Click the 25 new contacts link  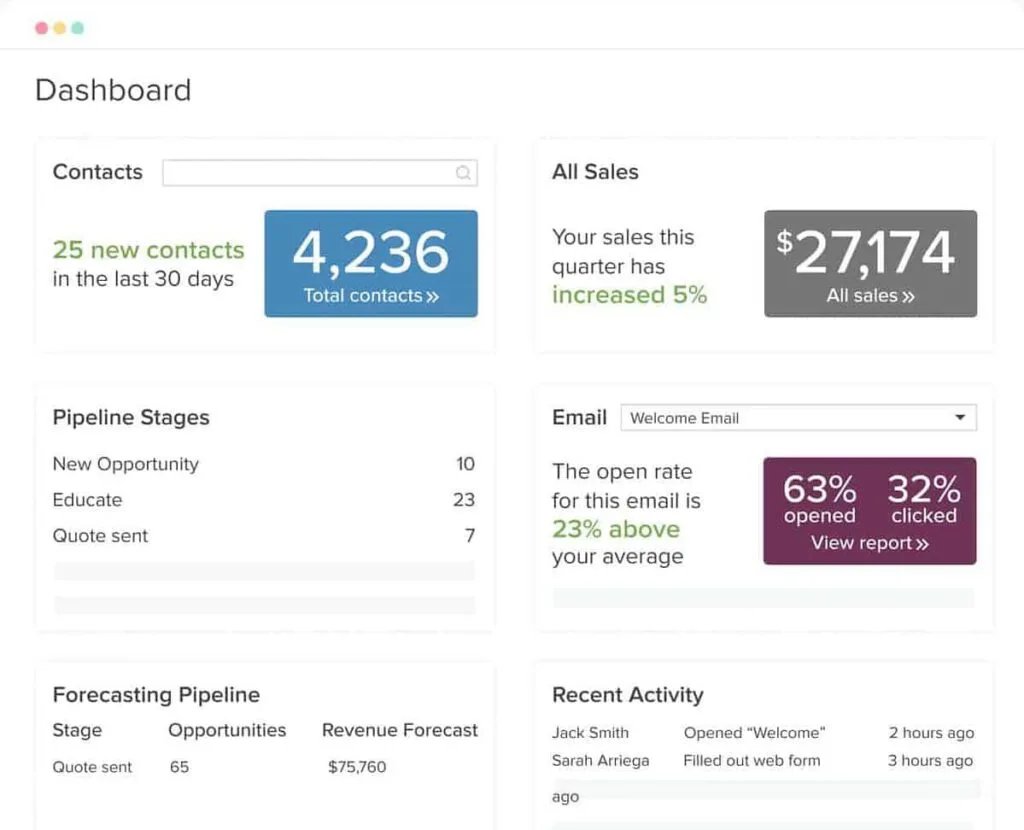[148, 251]
